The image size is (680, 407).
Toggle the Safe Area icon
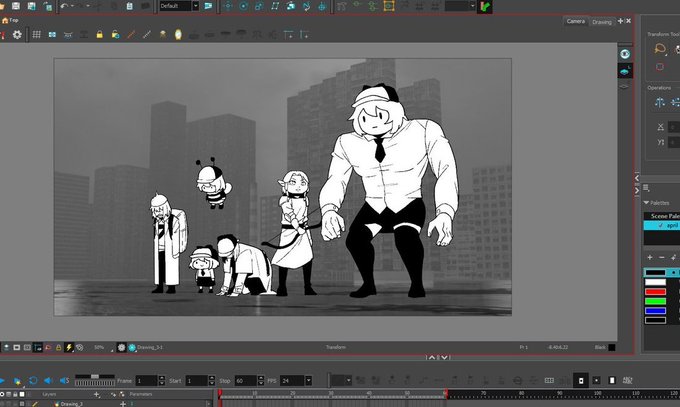pos(52,34)
